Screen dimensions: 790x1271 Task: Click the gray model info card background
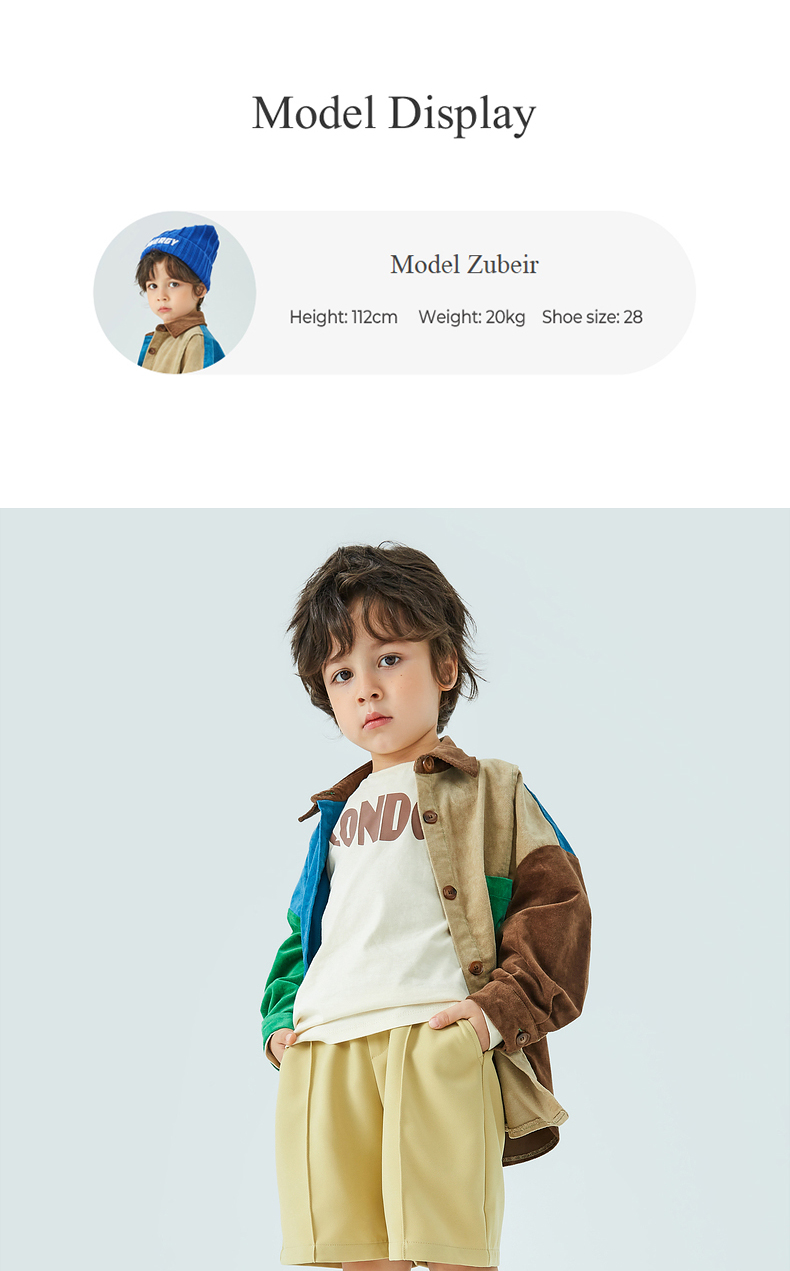tap(470, 292)
